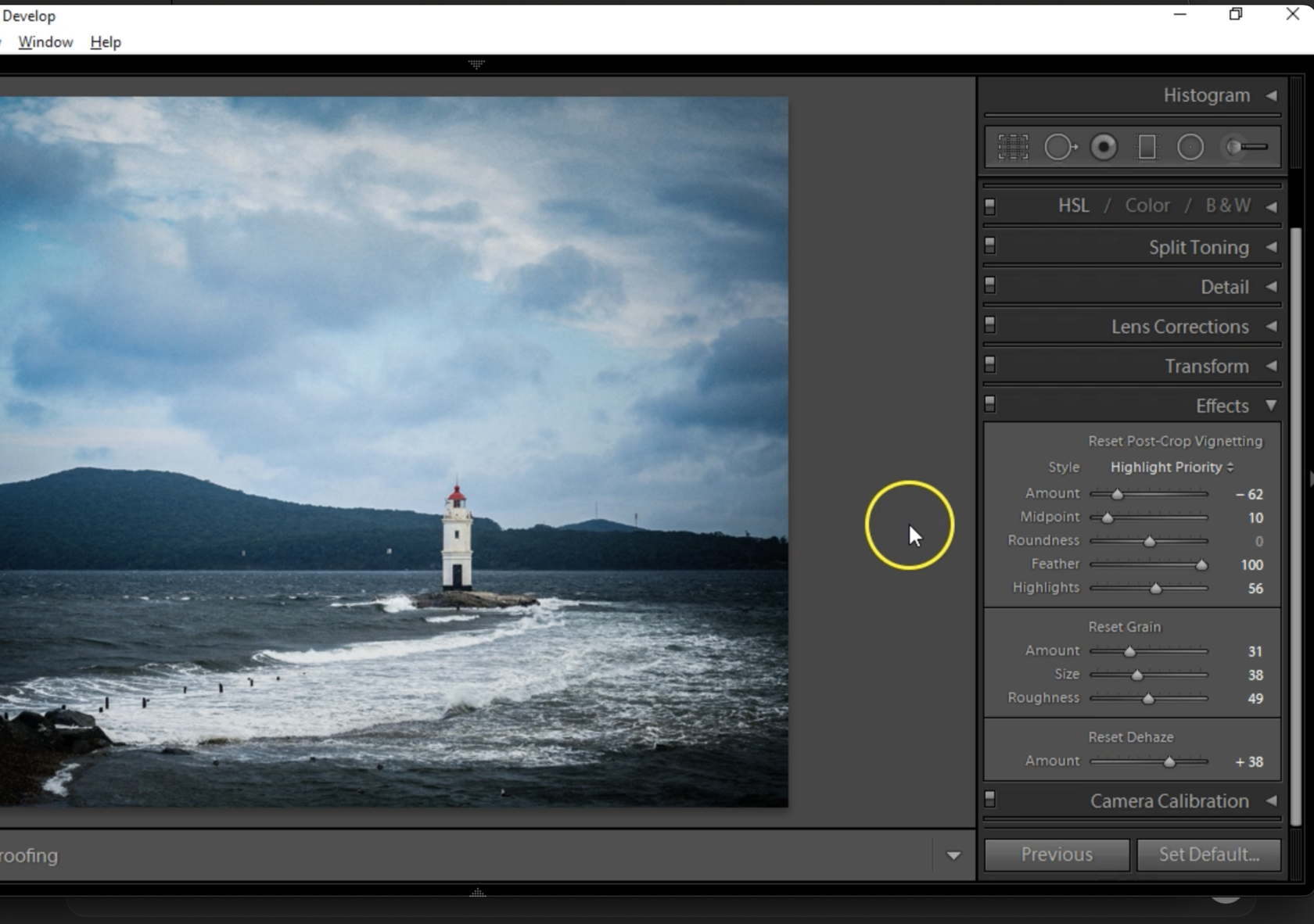The image size is (1314, 924).
Task: Open the Window menu
Action: 45,42
